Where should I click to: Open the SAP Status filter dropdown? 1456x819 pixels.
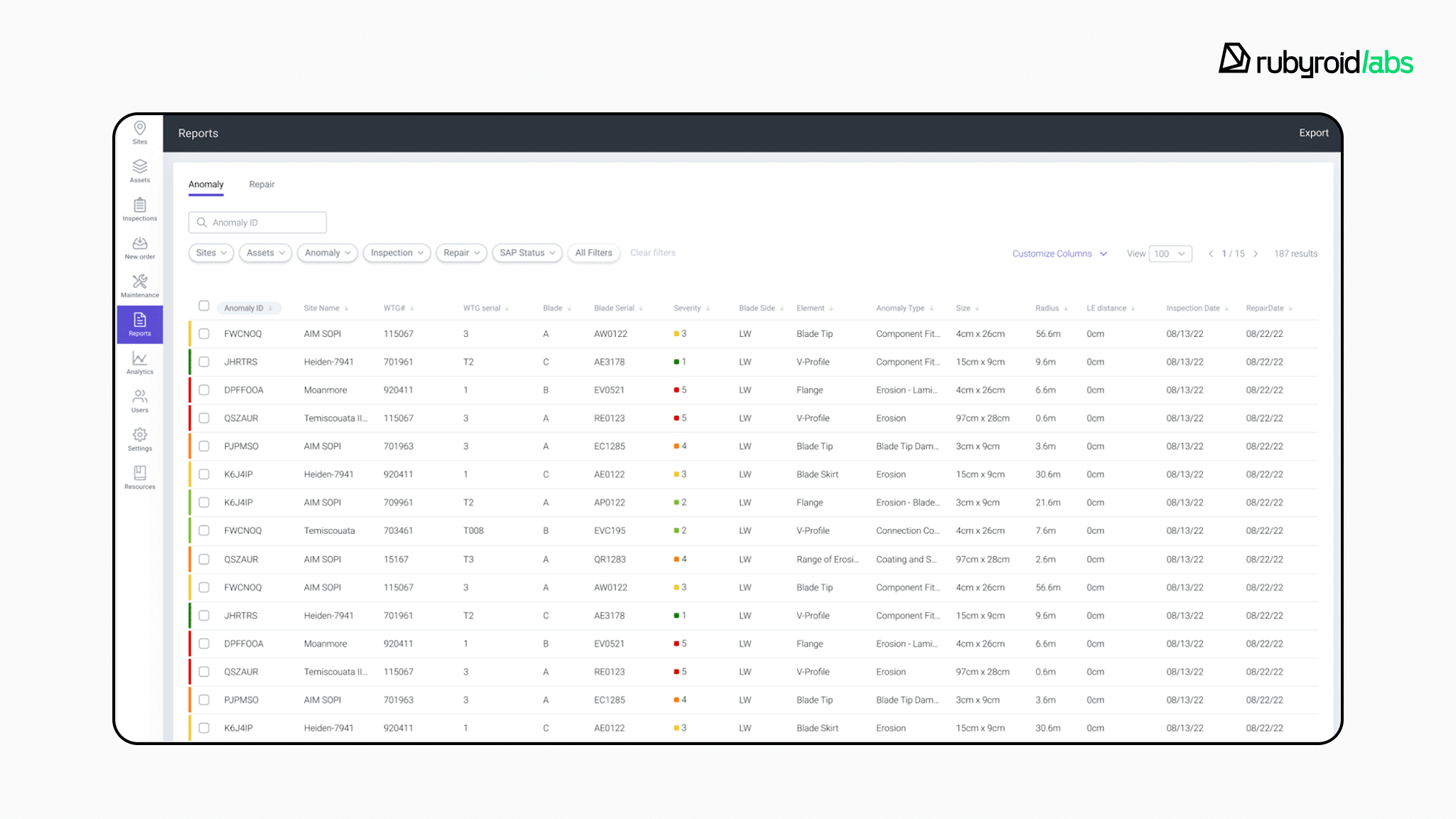coord(527,253)
